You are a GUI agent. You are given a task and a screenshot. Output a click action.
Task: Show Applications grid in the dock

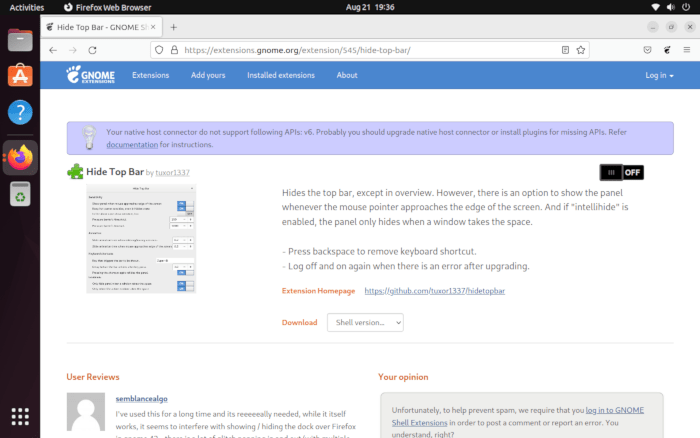pyautogui.click(x=20, y=416)
